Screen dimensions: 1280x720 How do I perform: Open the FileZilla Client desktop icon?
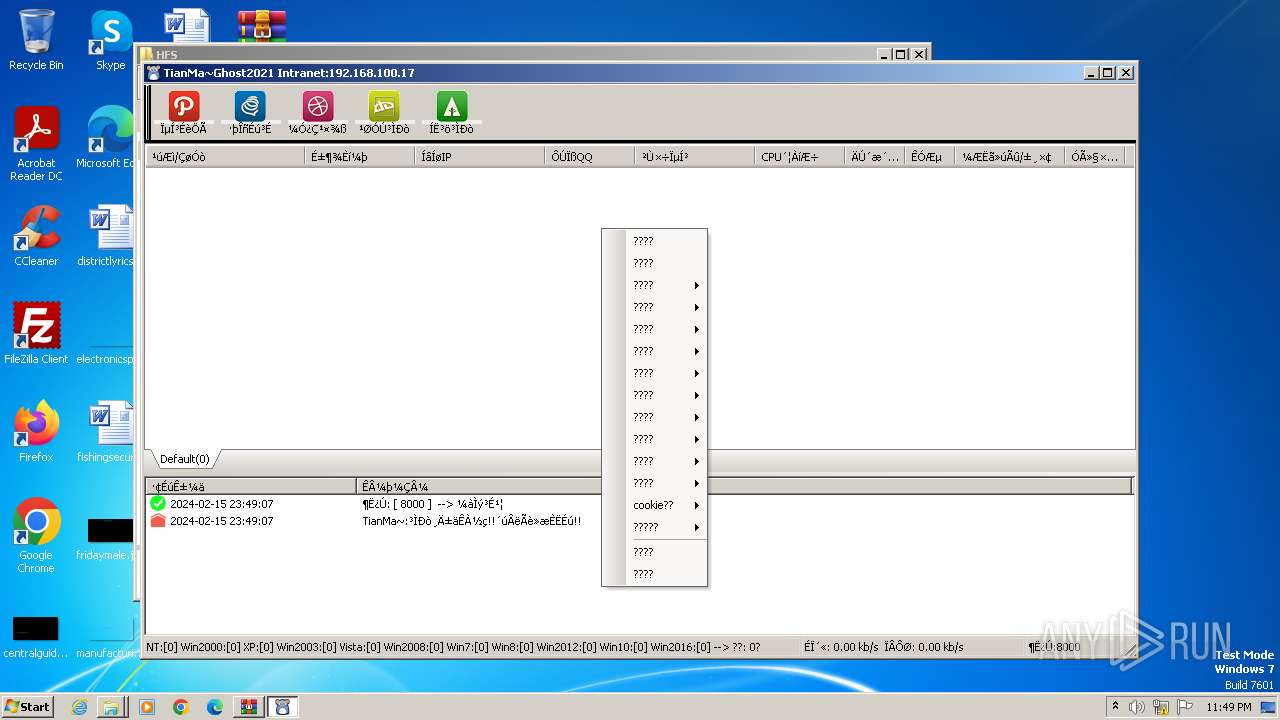[x=36, y=333]
